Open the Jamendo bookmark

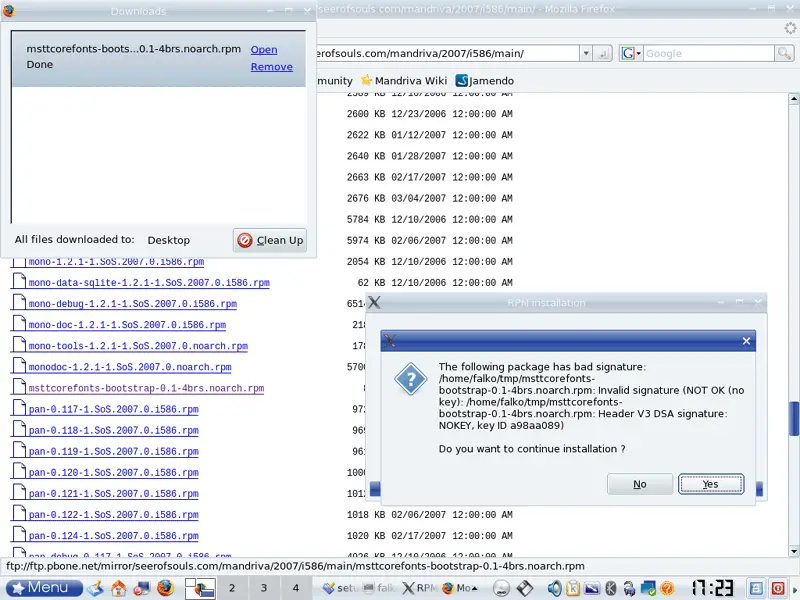click(x=485, y=81)
